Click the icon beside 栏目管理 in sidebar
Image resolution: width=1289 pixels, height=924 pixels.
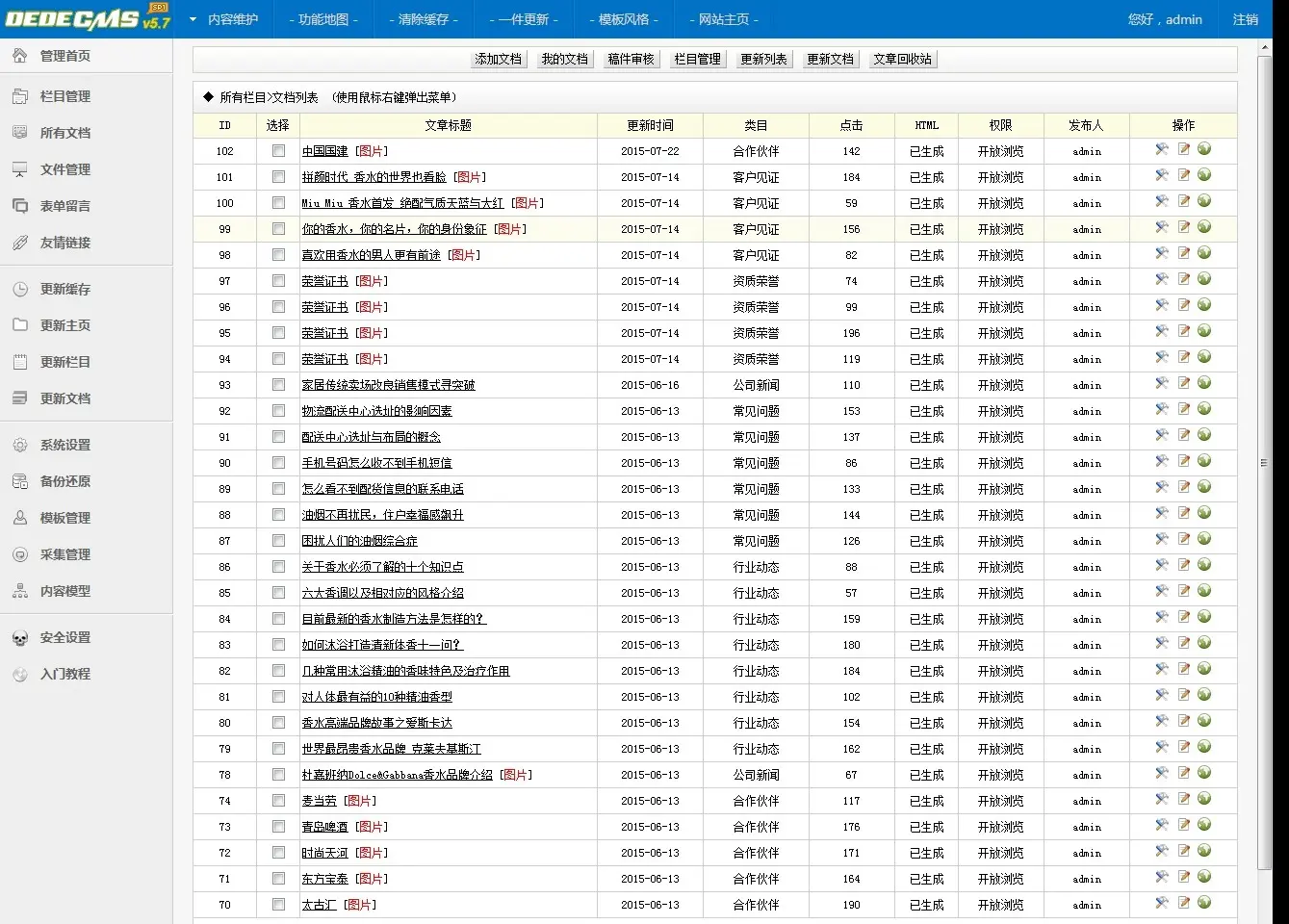(x=19, y=96)
